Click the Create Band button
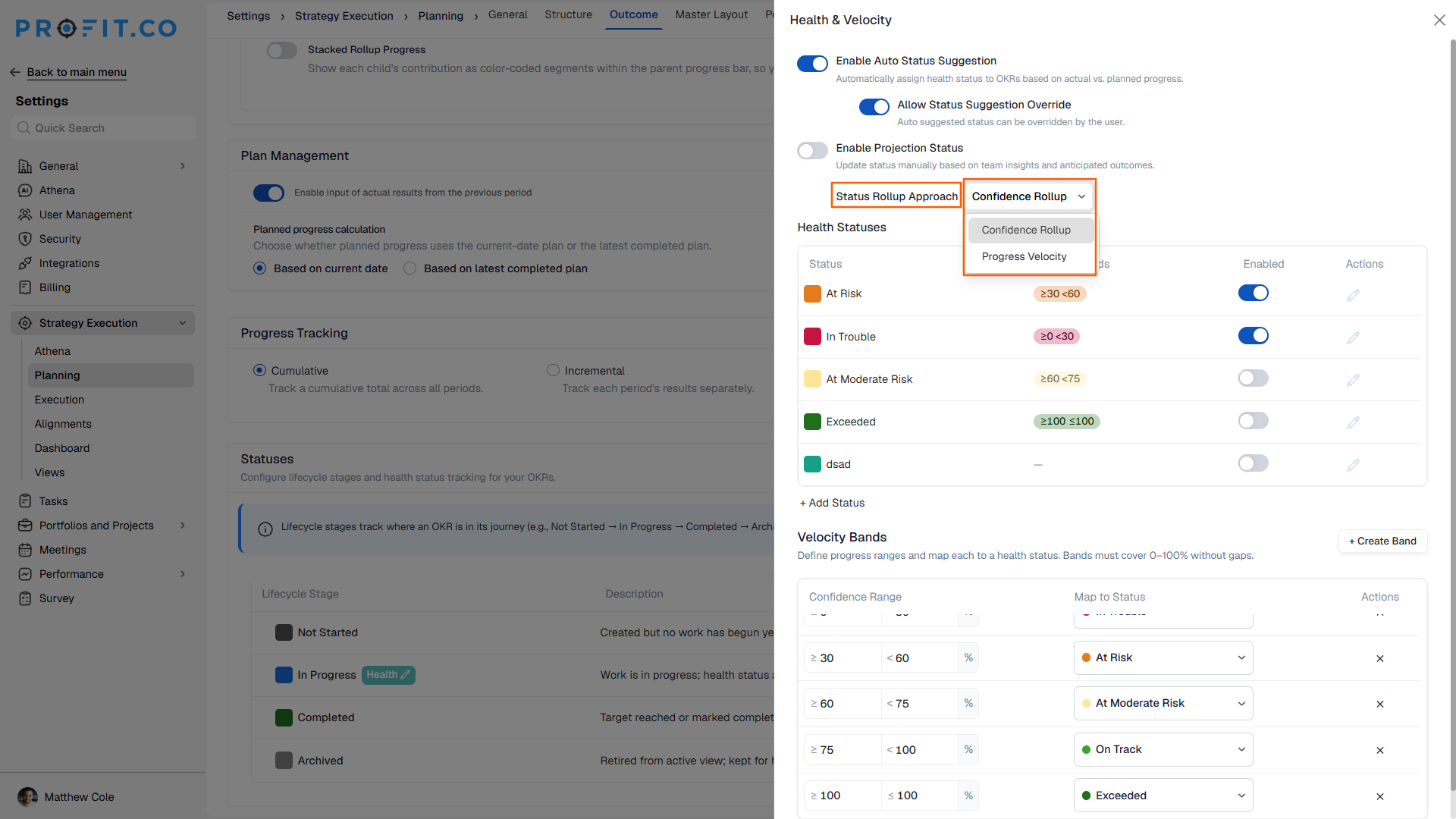 point(1382,541)
